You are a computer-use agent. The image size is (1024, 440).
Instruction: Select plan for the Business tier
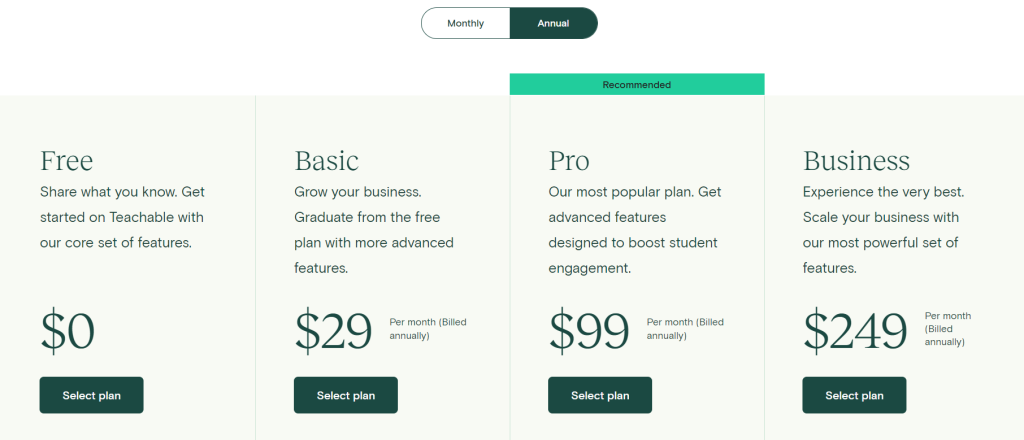tap(854, 395)
